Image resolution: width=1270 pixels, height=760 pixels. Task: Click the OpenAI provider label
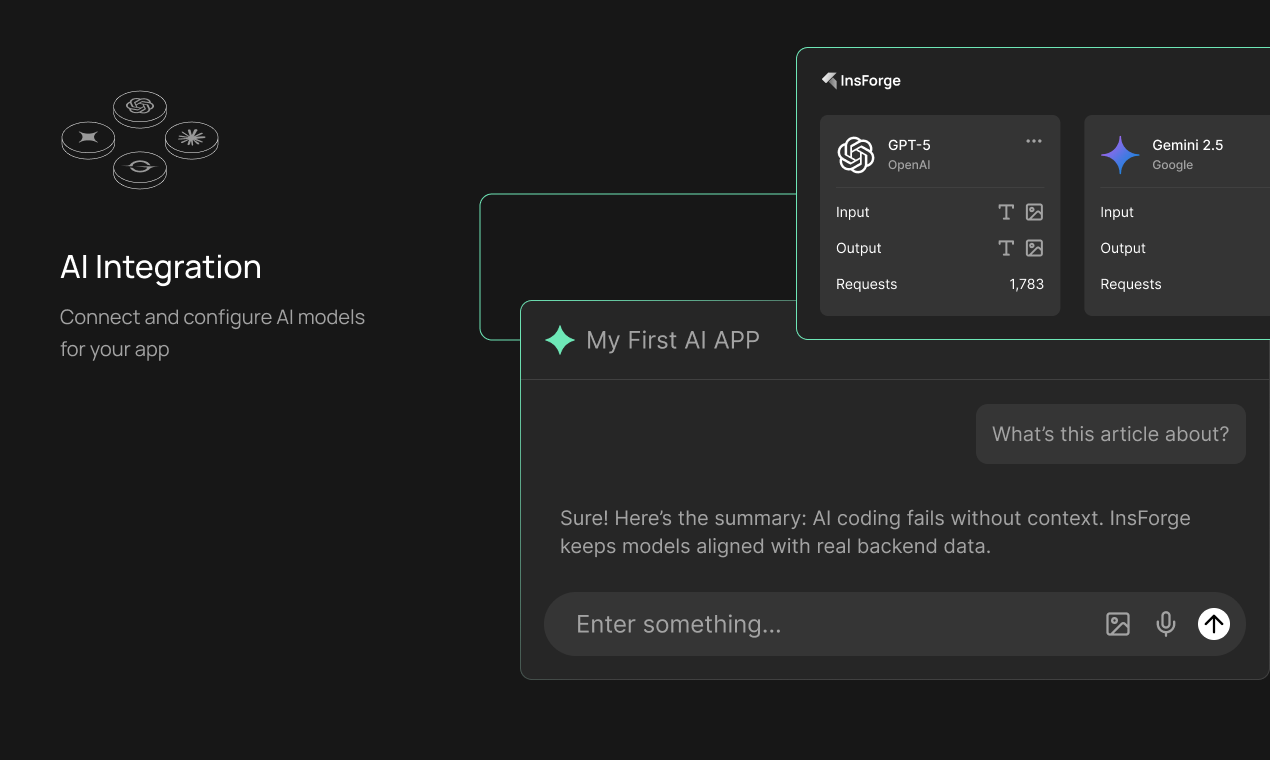point(909,165)
